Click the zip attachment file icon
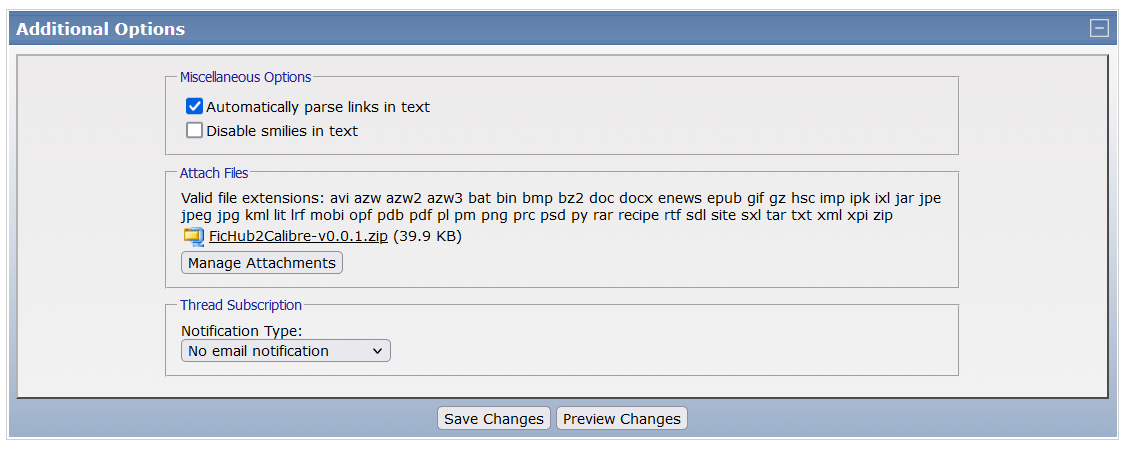Image resolution: width=1123 pixels, height=454 pixels. tap(193, 237)
